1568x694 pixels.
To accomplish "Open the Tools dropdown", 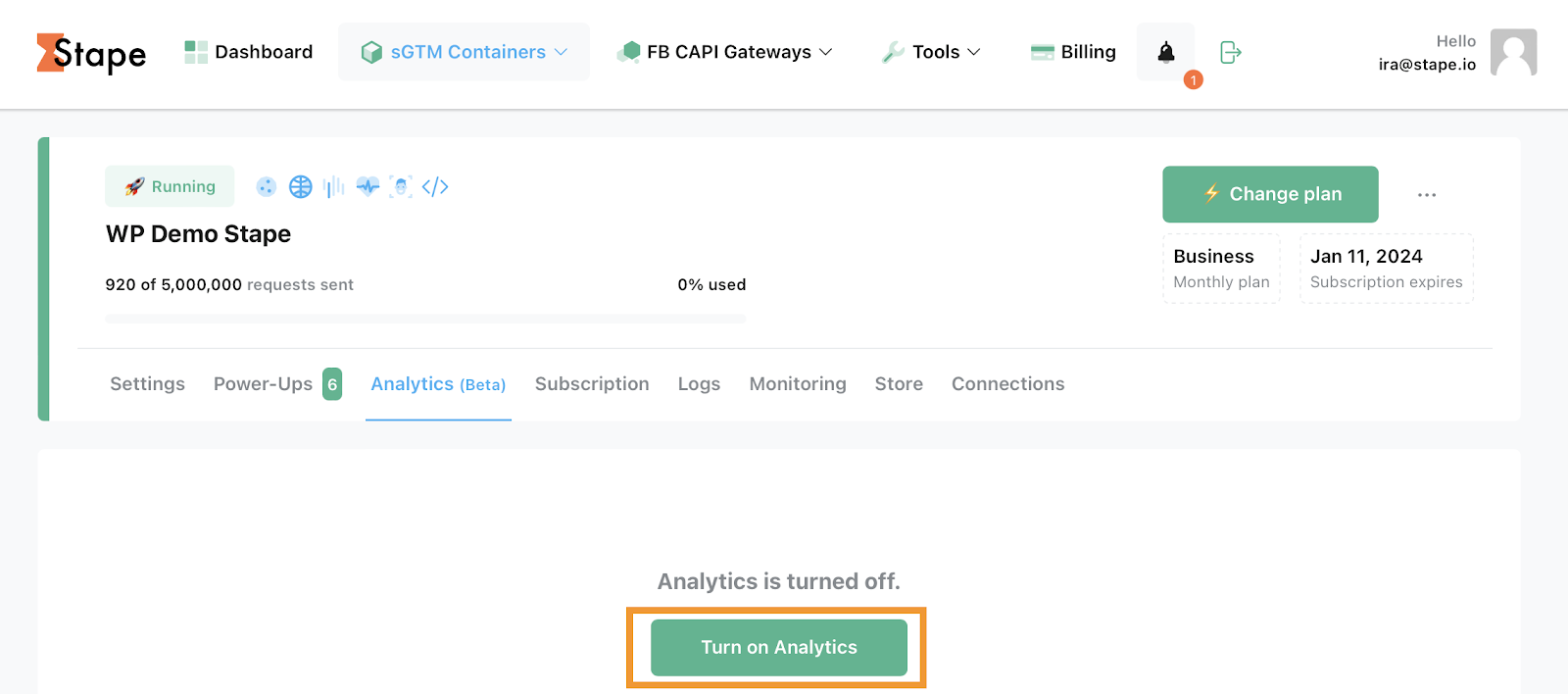I will (930, 51).
